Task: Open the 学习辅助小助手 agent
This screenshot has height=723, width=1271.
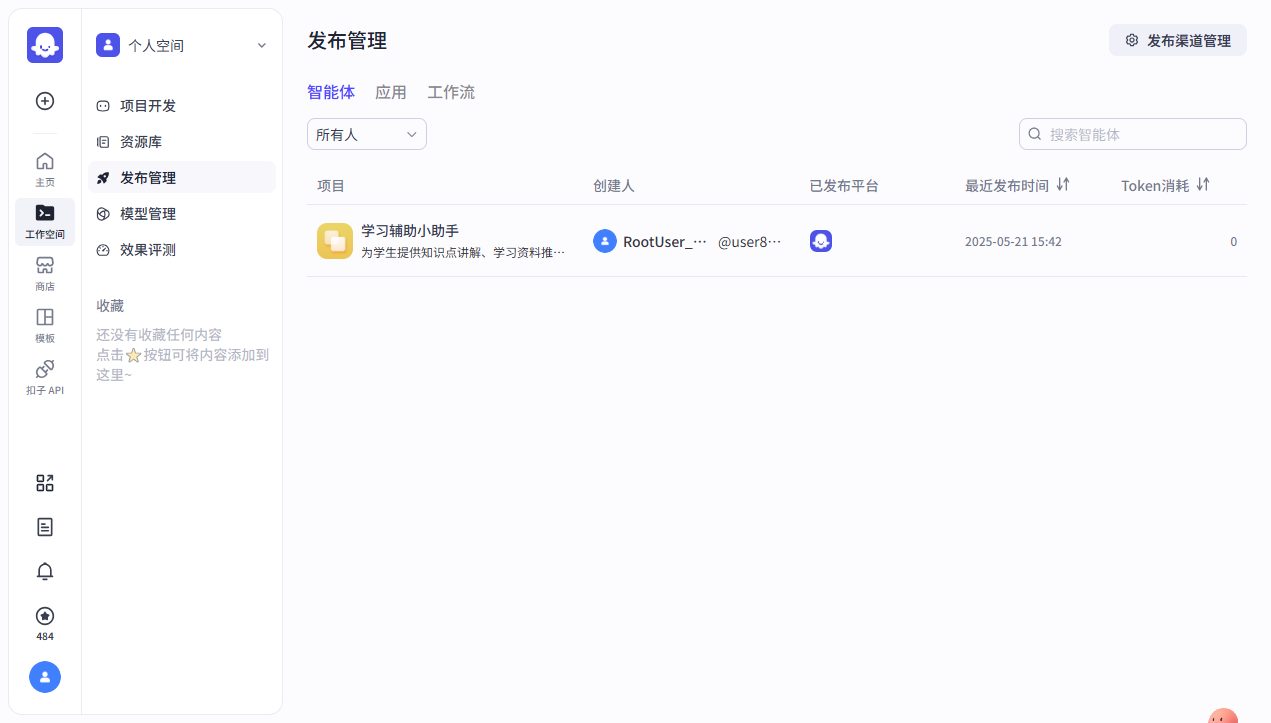Action: (409, 230)
